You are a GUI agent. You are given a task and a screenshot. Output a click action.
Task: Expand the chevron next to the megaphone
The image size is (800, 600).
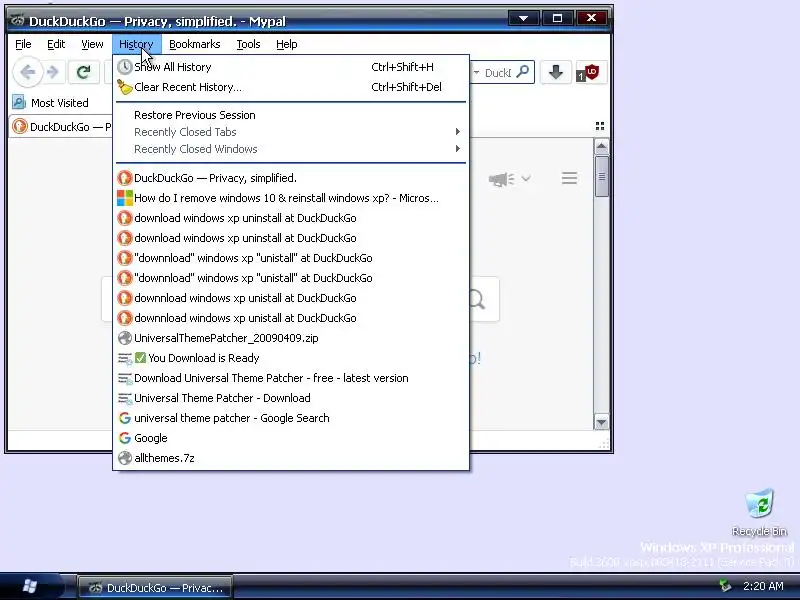click(x=526, y=179)
